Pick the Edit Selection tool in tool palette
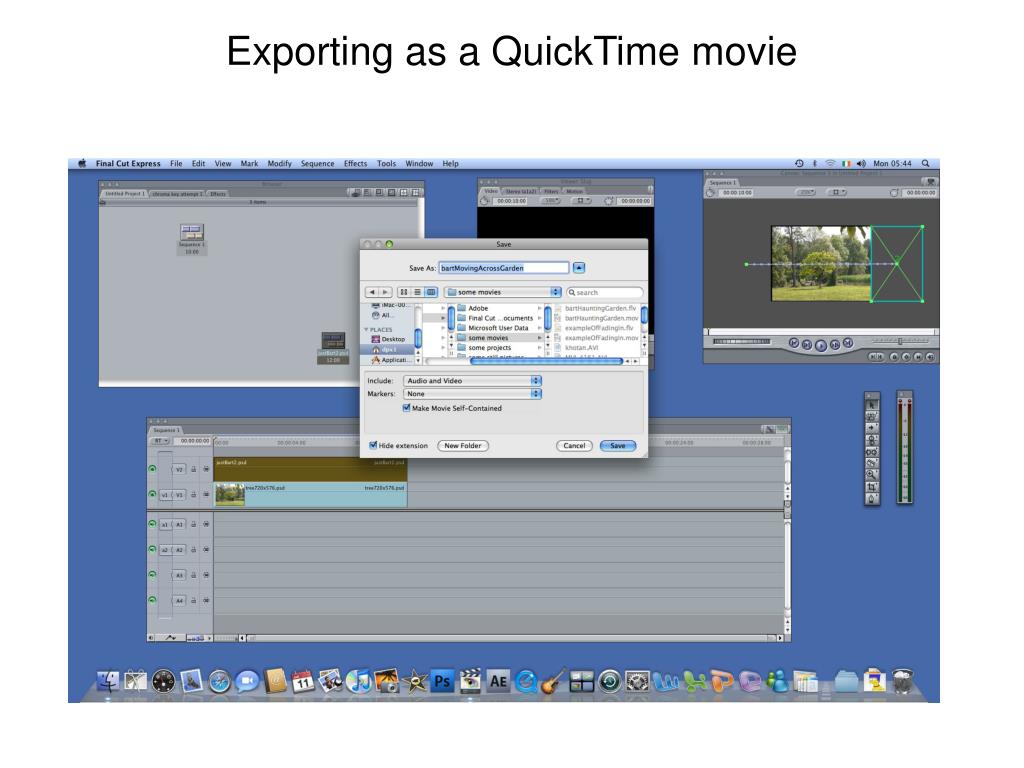Viewport: 1024px width, 768px height. click(x=872, y=417)
